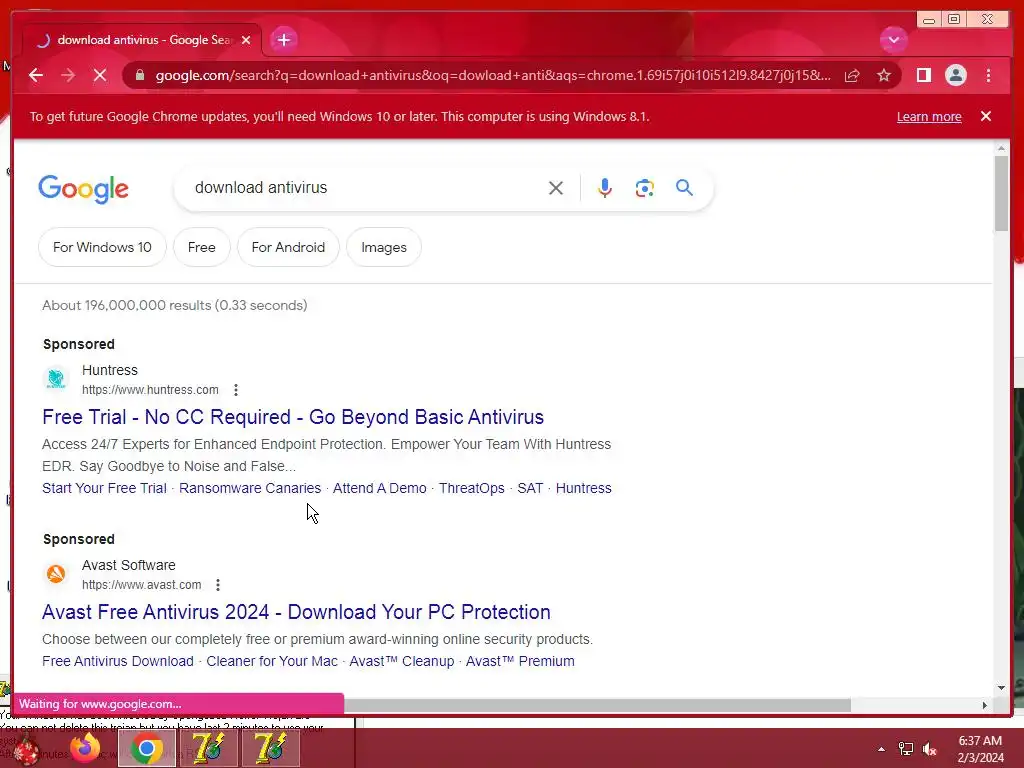Open Start Your Free Trial sitelink
1024x768 pixels.
pyautogui.click(x=104, y=488)
